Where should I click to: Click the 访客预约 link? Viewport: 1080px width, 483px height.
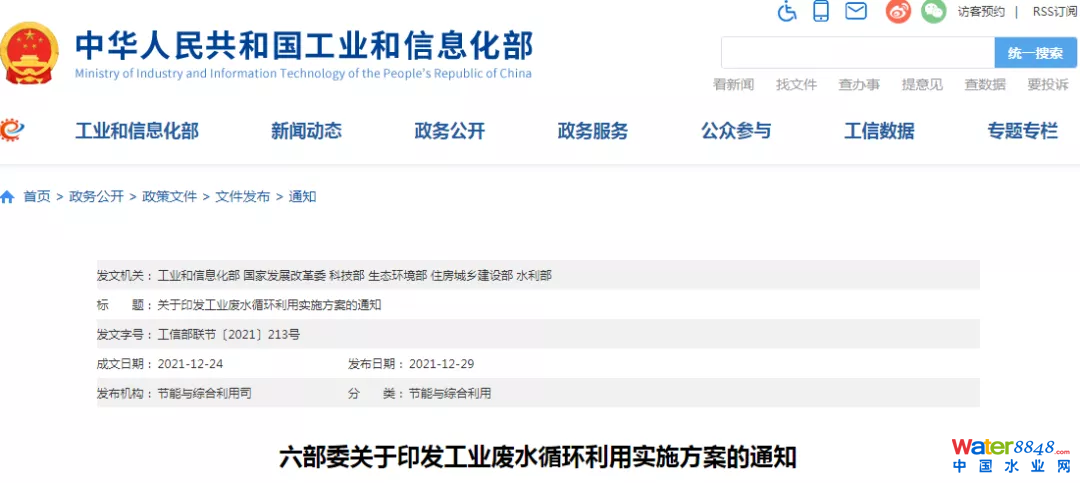[x=981, y=12]
